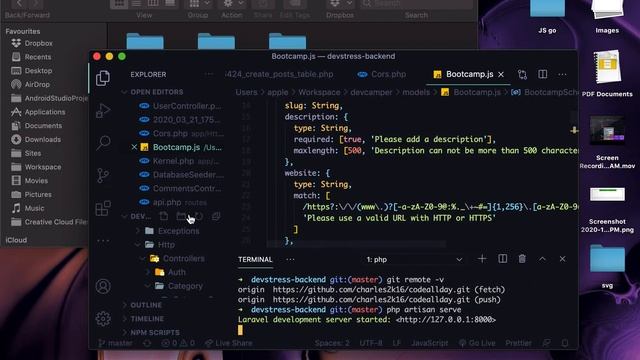
Task: Refresh the Explorer file tree
Action: pos(199,216)
